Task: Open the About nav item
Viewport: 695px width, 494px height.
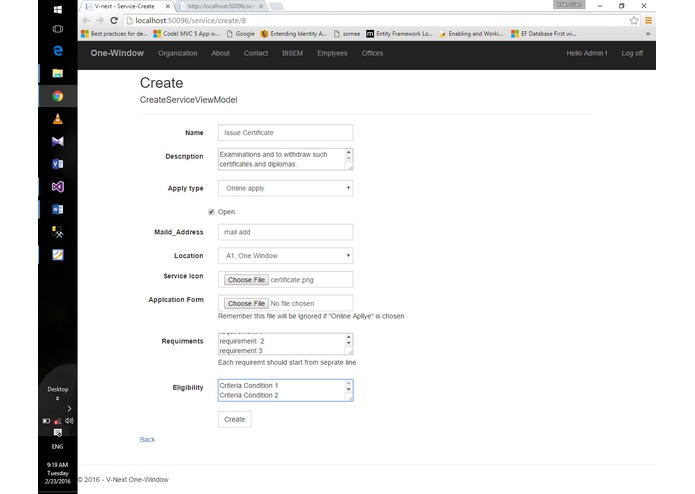Action: [220, 53]
